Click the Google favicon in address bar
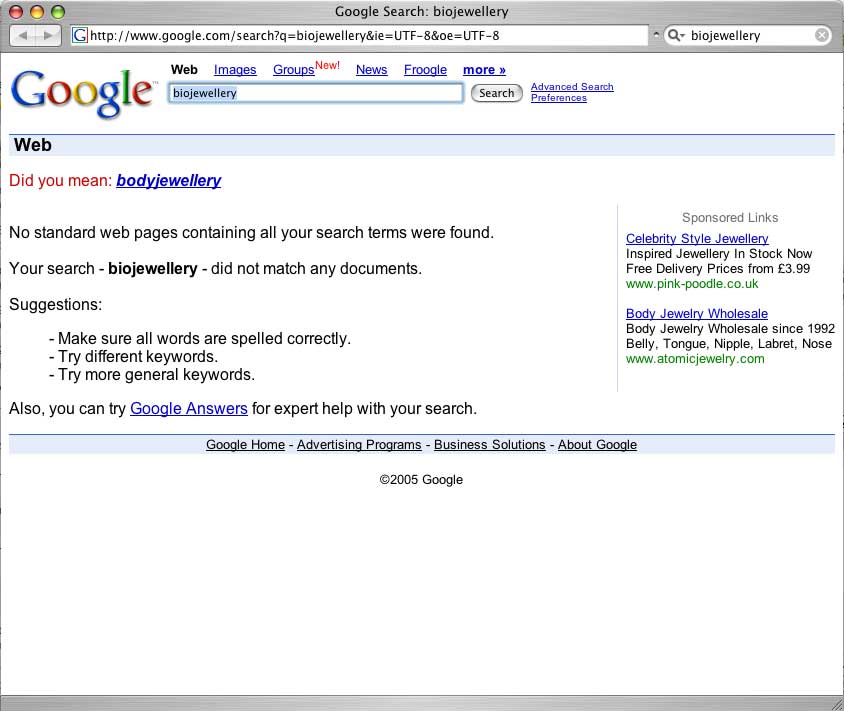The width and height of the screenshot is (844, 711). (x=80, y=36)
